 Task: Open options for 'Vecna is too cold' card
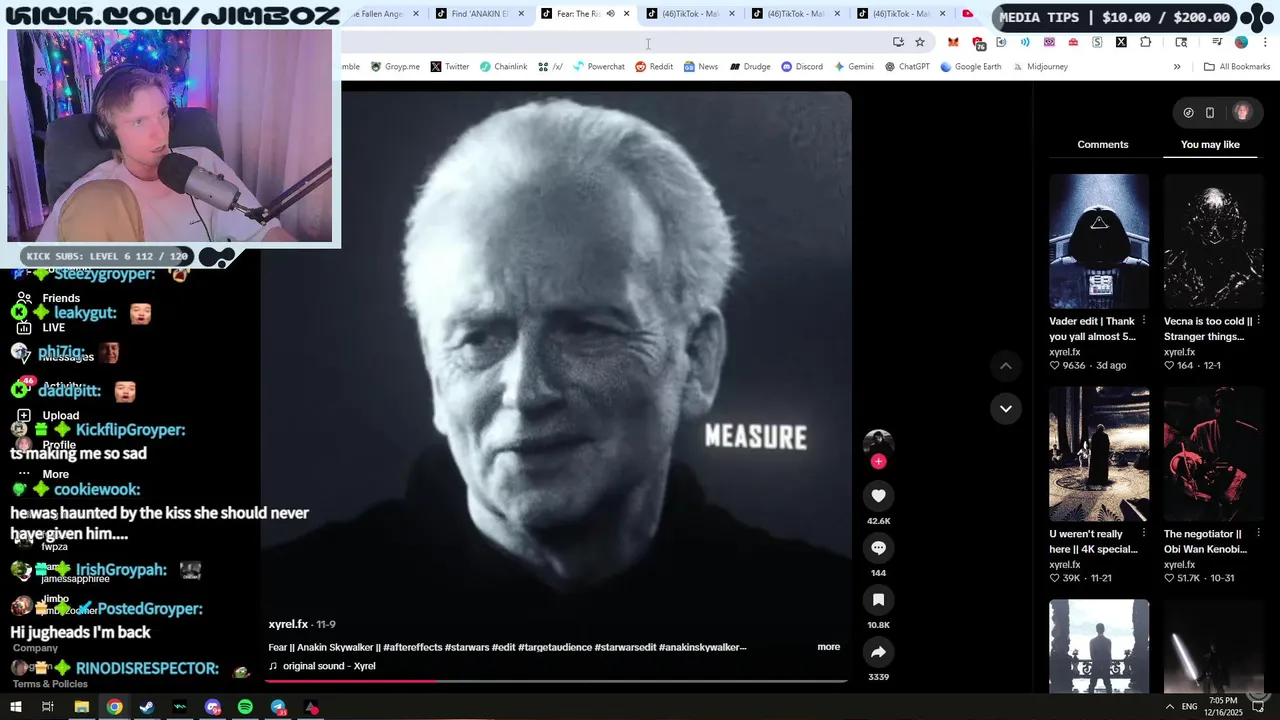point(1258,321)
